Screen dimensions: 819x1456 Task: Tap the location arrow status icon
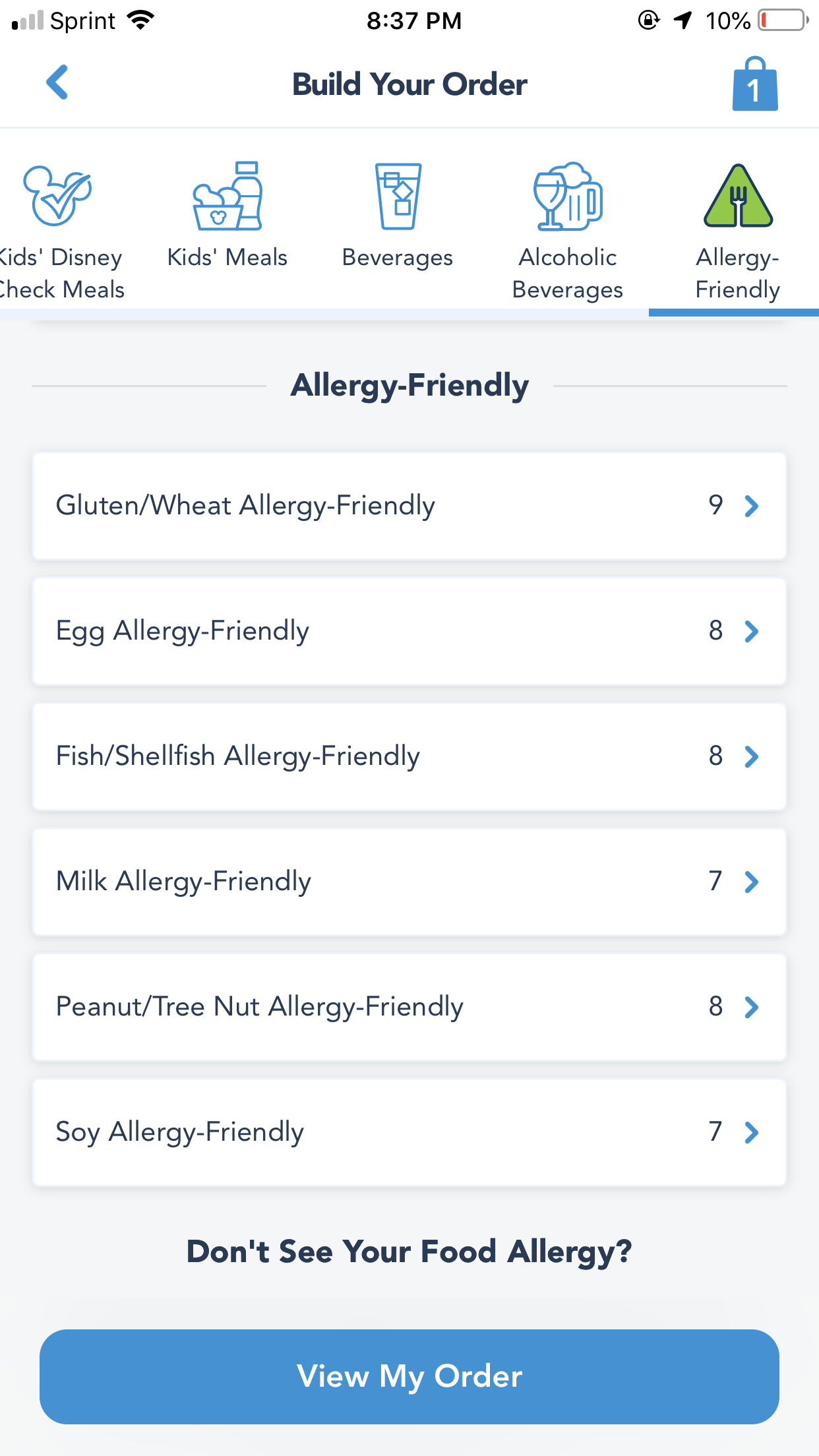tap(683, 20)
